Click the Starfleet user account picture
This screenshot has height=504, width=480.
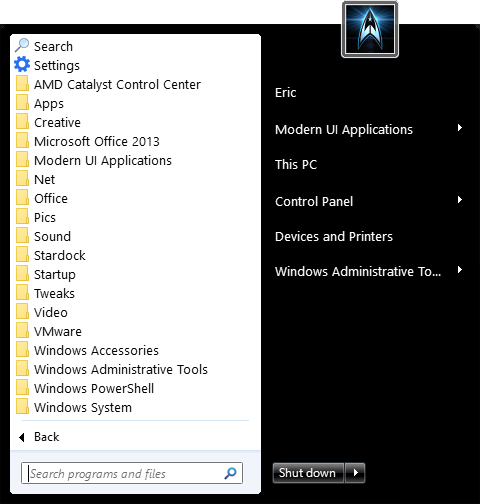click(x=370, y=29)
